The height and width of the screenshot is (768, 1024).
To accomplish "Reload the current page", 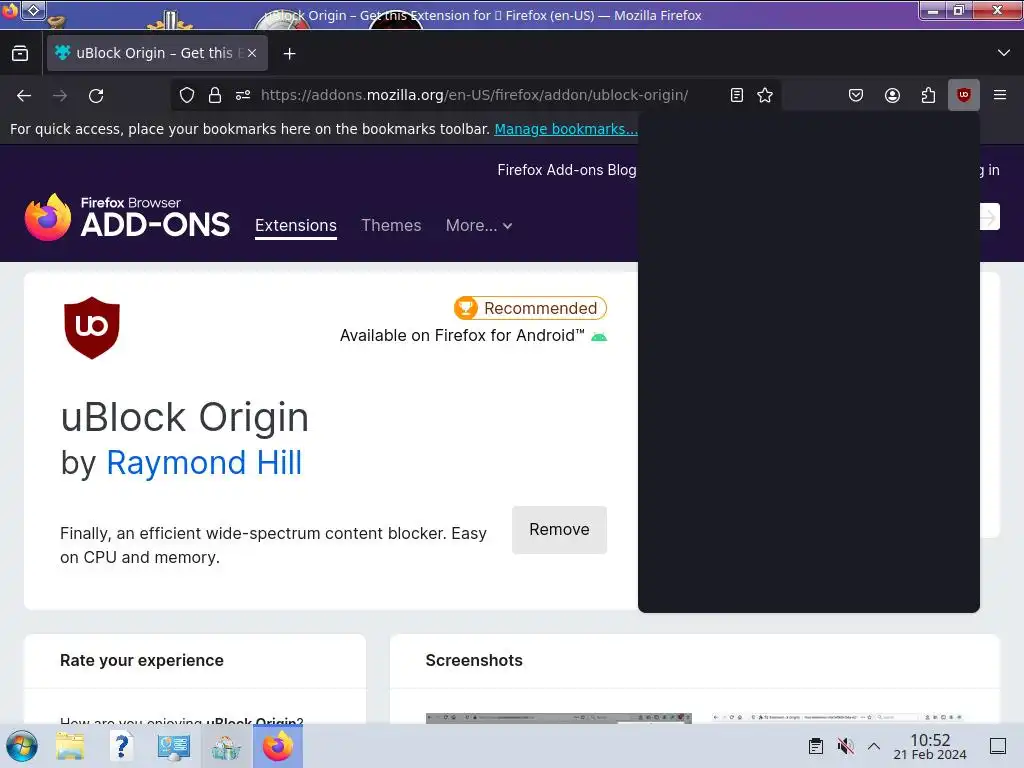I will tap(96, 96).
